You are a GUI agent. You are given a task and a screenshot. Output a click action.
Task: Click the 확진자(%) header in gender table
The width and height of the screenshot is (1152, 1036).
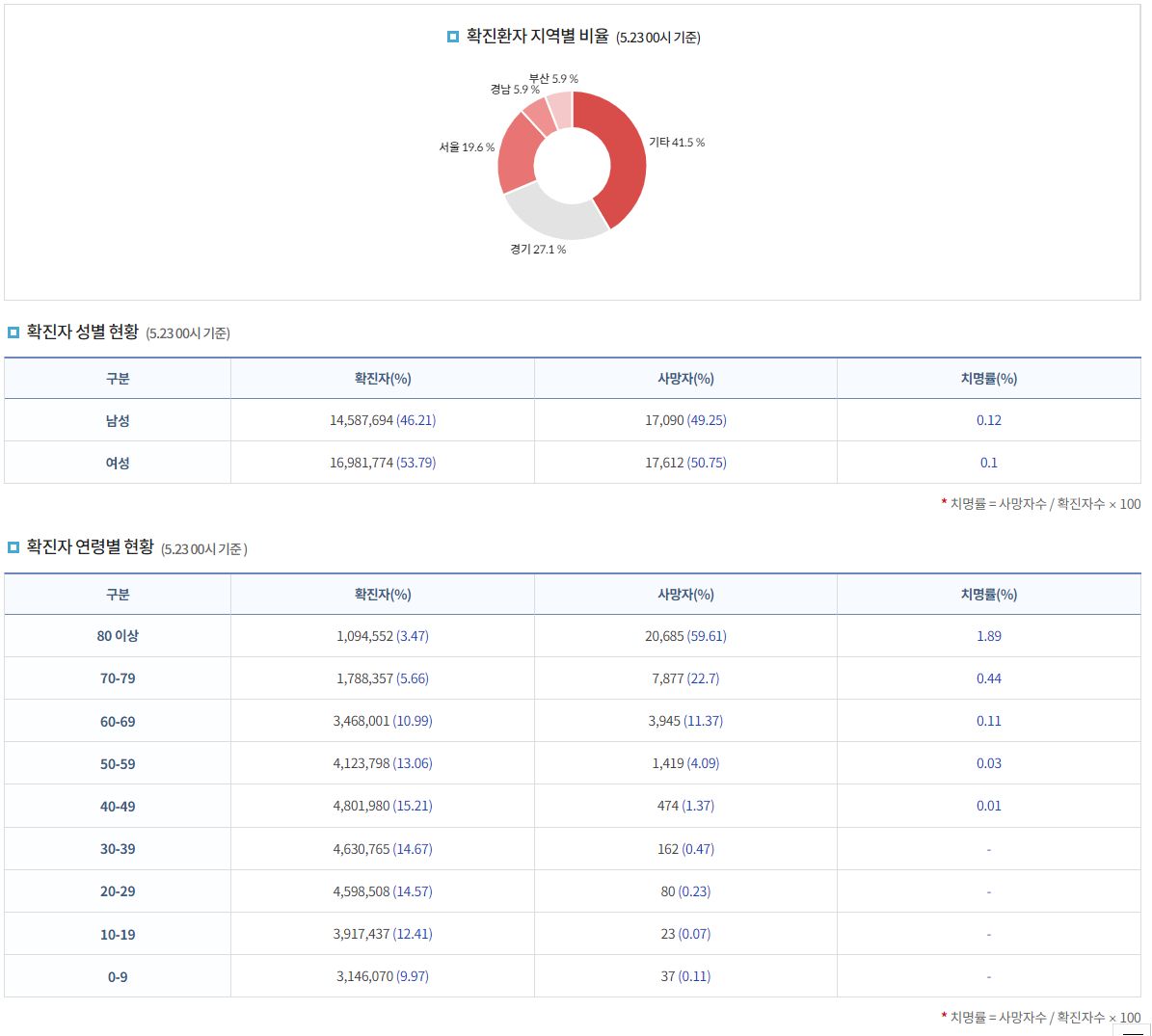(383, 379)
